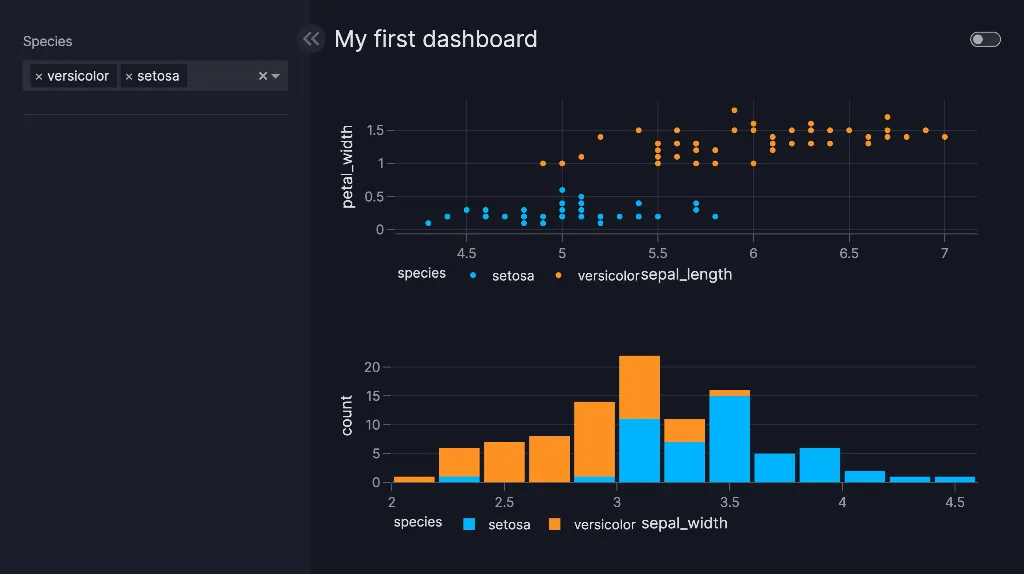This screenshot has height=574, width=1024.
Task: Select the tall blue bar at 3.5
Action: (x=729, y=438)
